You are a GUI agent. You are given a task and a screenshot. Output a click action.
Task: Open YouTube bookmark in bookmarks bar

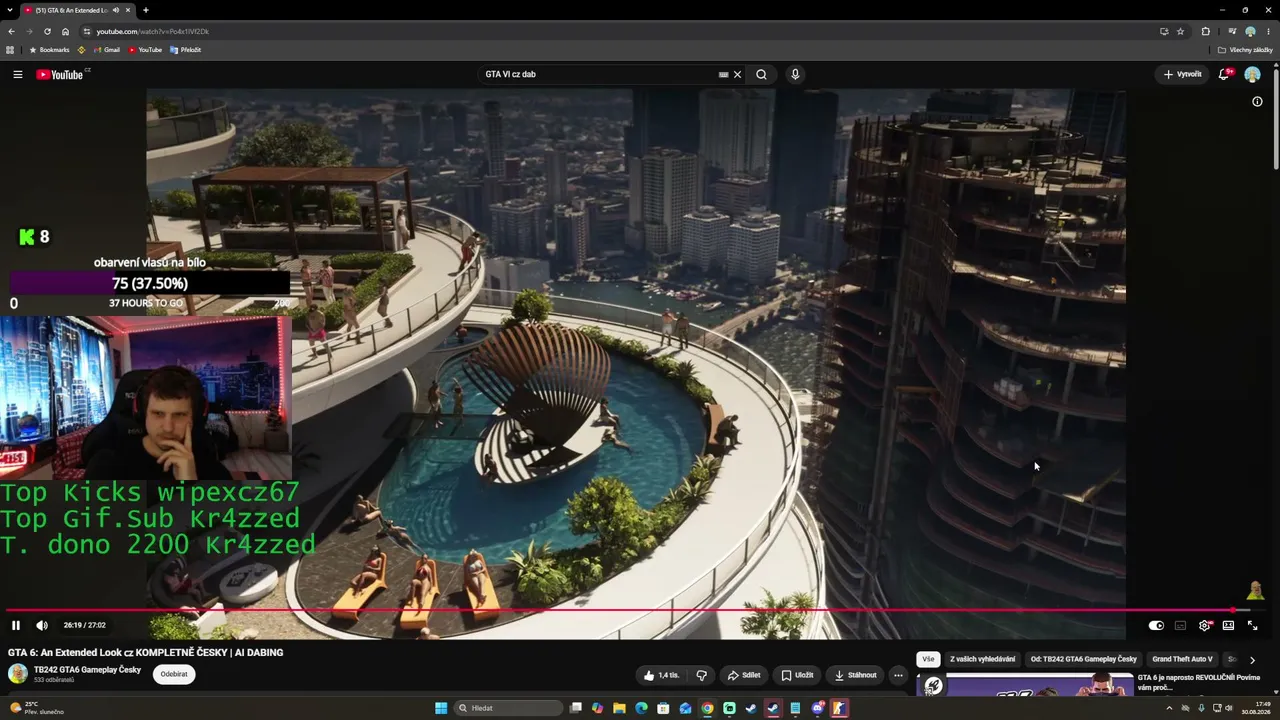(x=145, y=50)
